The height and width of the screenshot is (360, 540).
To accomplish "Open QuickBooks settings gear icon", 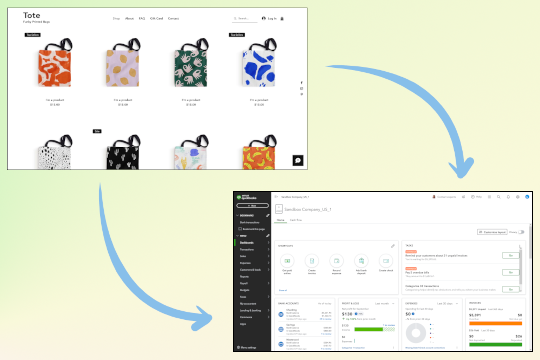I will pos(518,197).
